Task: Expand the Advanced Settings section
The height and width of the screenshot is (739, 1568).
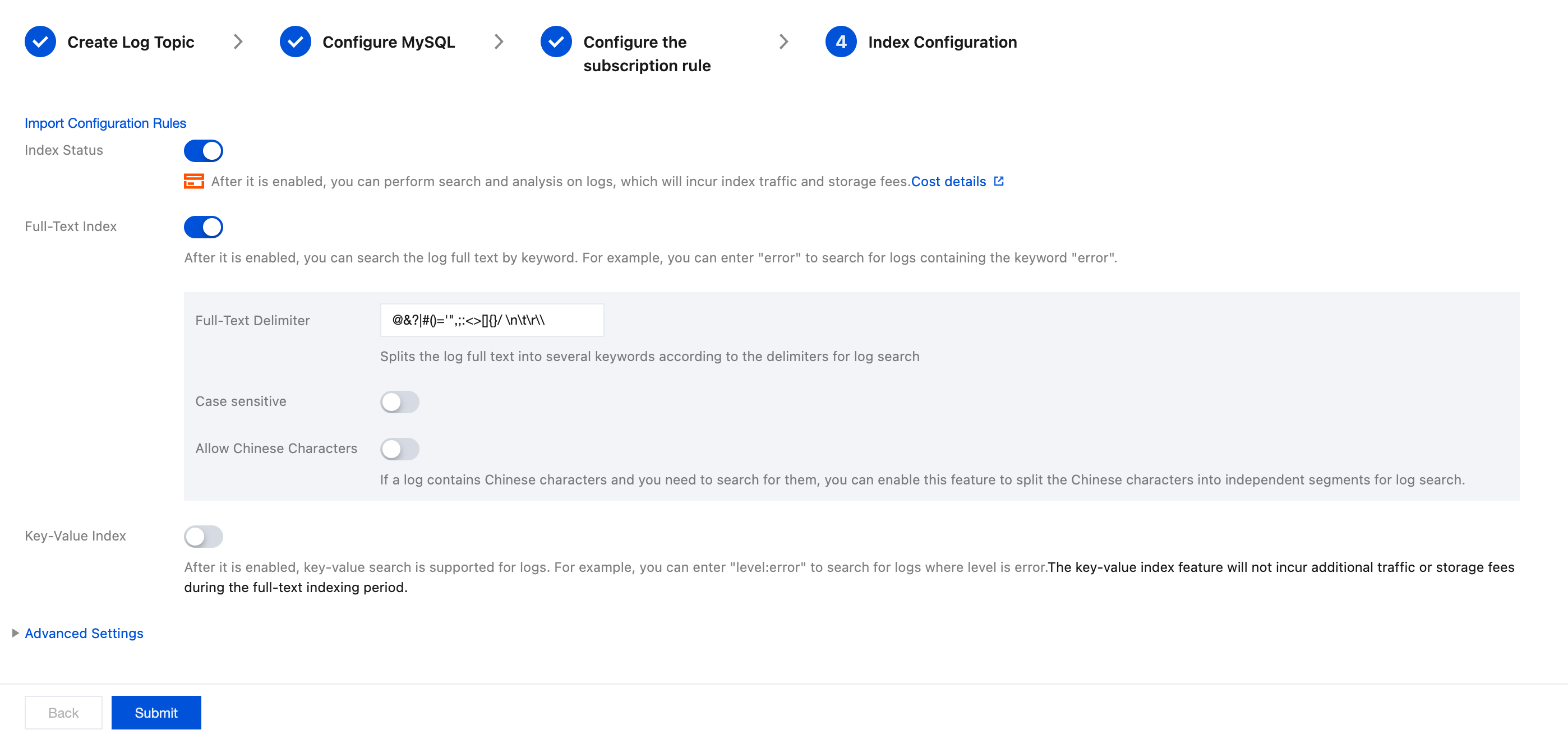Action: (84, 633)
